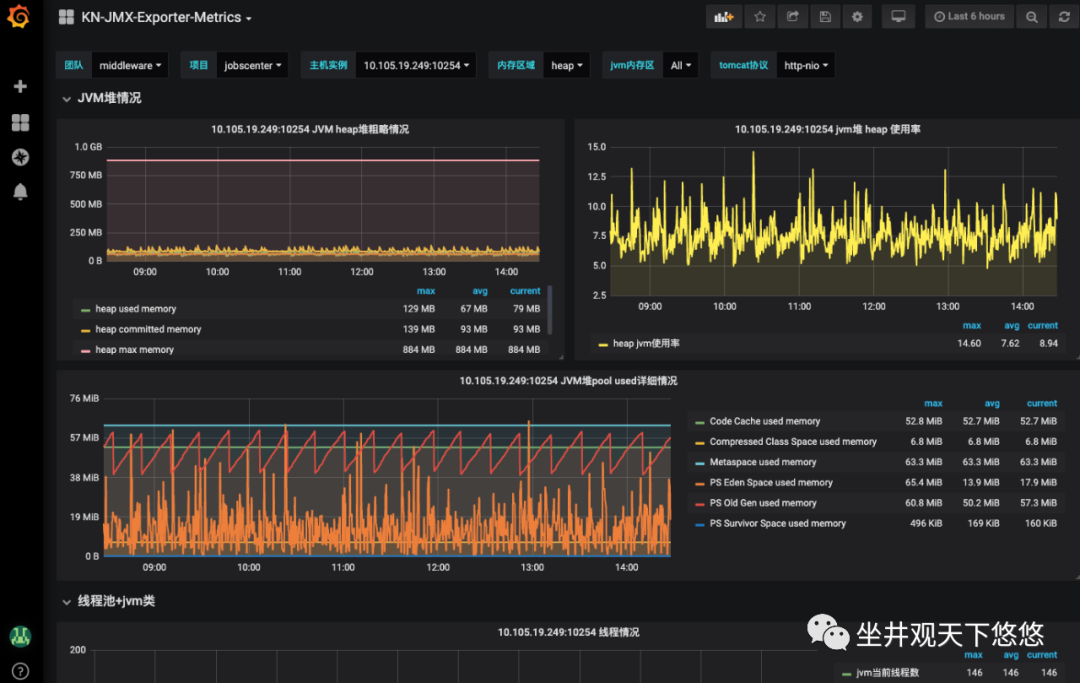Share the dashboard via share icon
Image resolution: width=1080 pixels, height=683 pixels.
(792, 17)
